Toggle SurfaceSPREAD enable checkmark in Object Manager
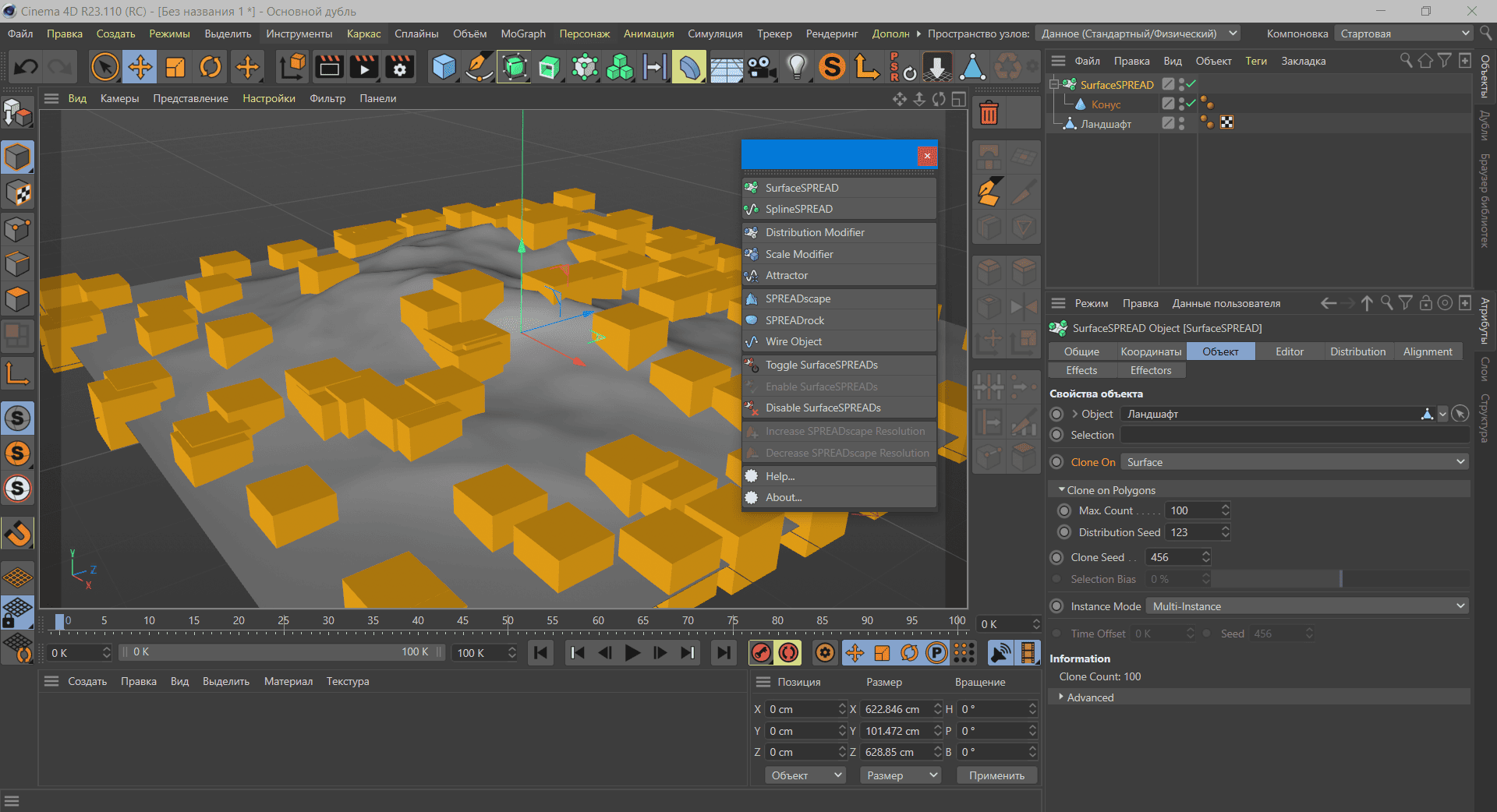Image resolution: width=1497 pixels, height=812 pixels. (1191, 84)
